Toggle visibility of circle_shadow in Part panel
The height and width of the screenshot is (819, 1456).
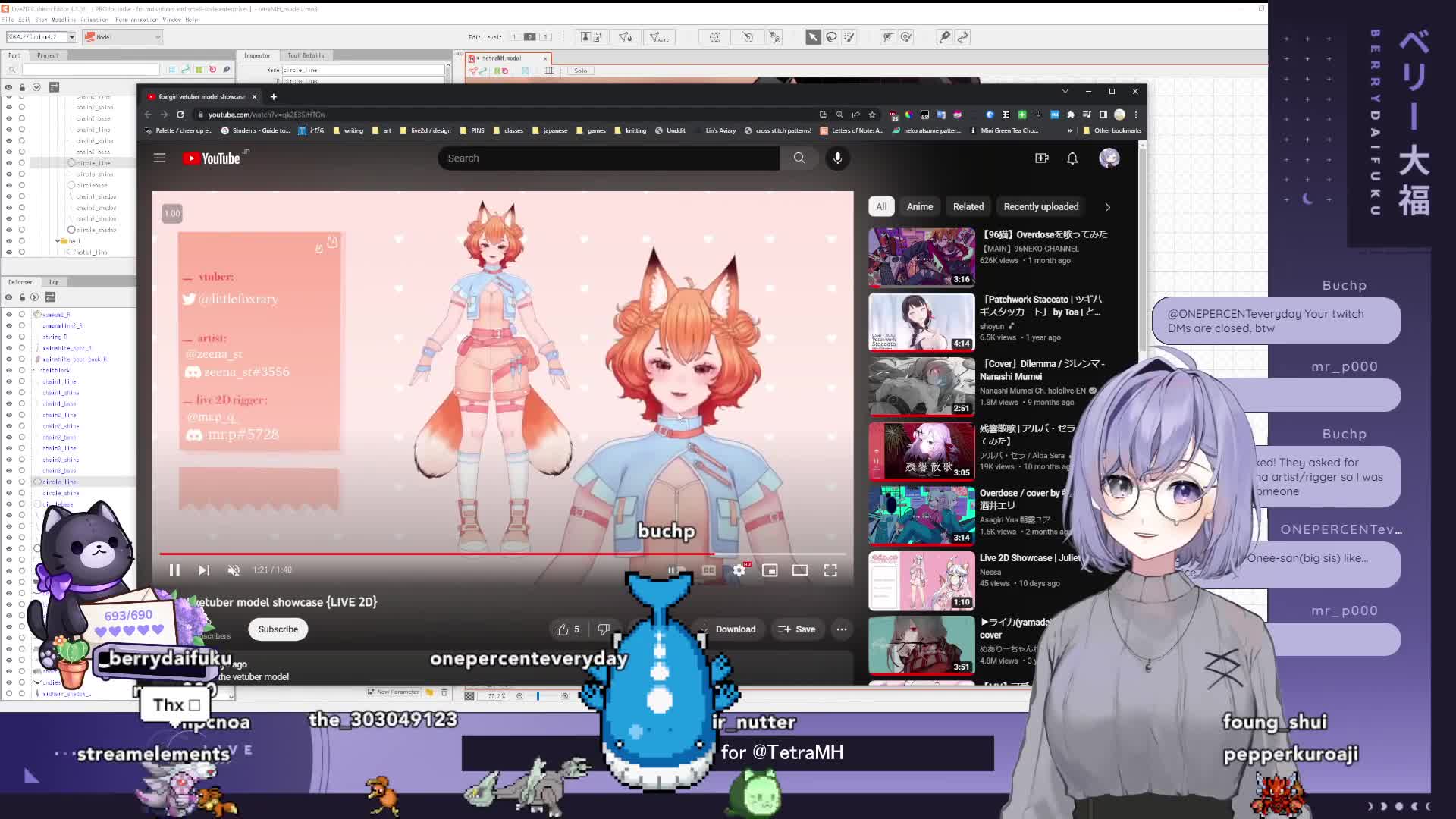9,230
